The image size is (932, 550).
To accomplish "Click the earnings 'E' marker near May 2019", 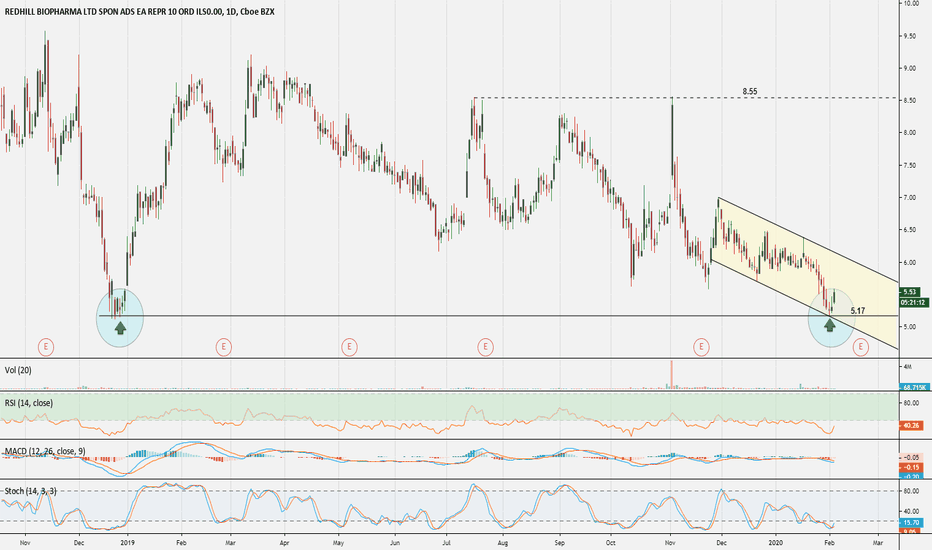I will click(x=349, y=347).
